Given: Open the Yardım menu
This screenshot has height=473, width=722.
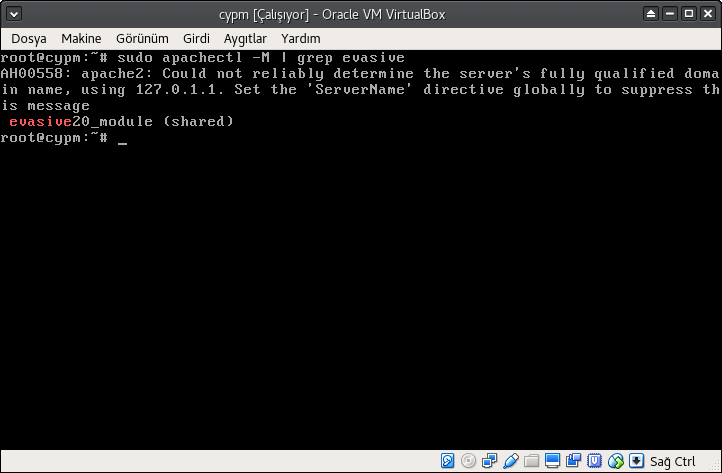Looking at the screenshot, I should coord(300,38).
